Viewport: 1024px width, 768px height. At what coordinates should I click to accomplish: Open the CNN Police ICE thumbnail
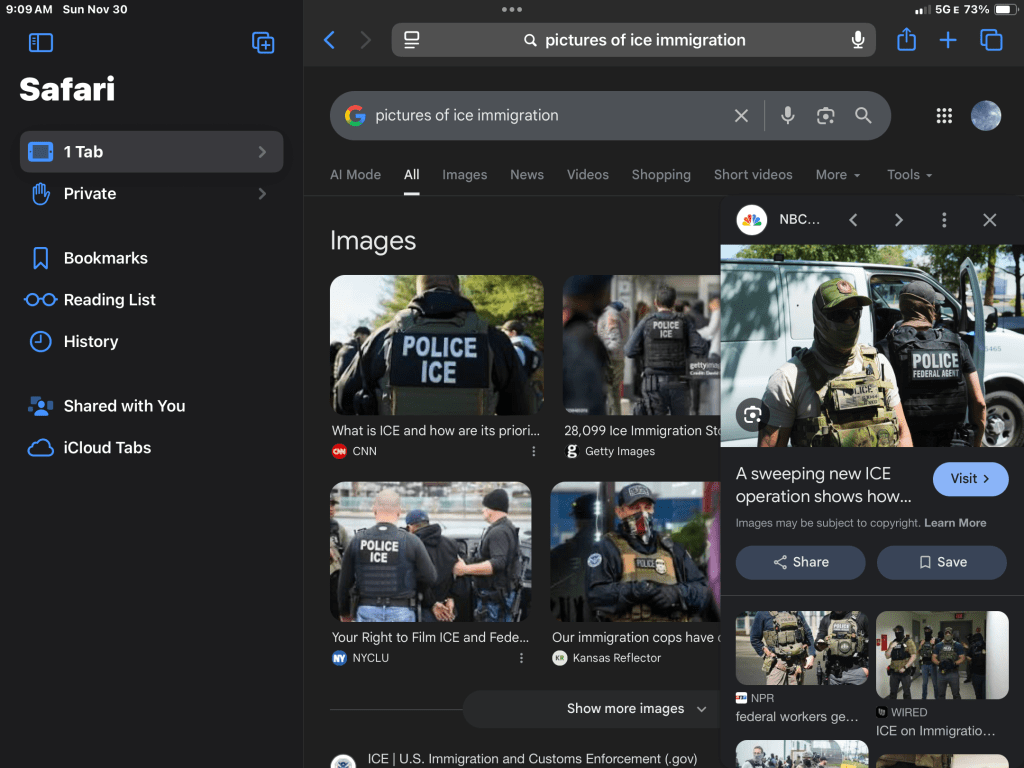(x=437, y=345)
